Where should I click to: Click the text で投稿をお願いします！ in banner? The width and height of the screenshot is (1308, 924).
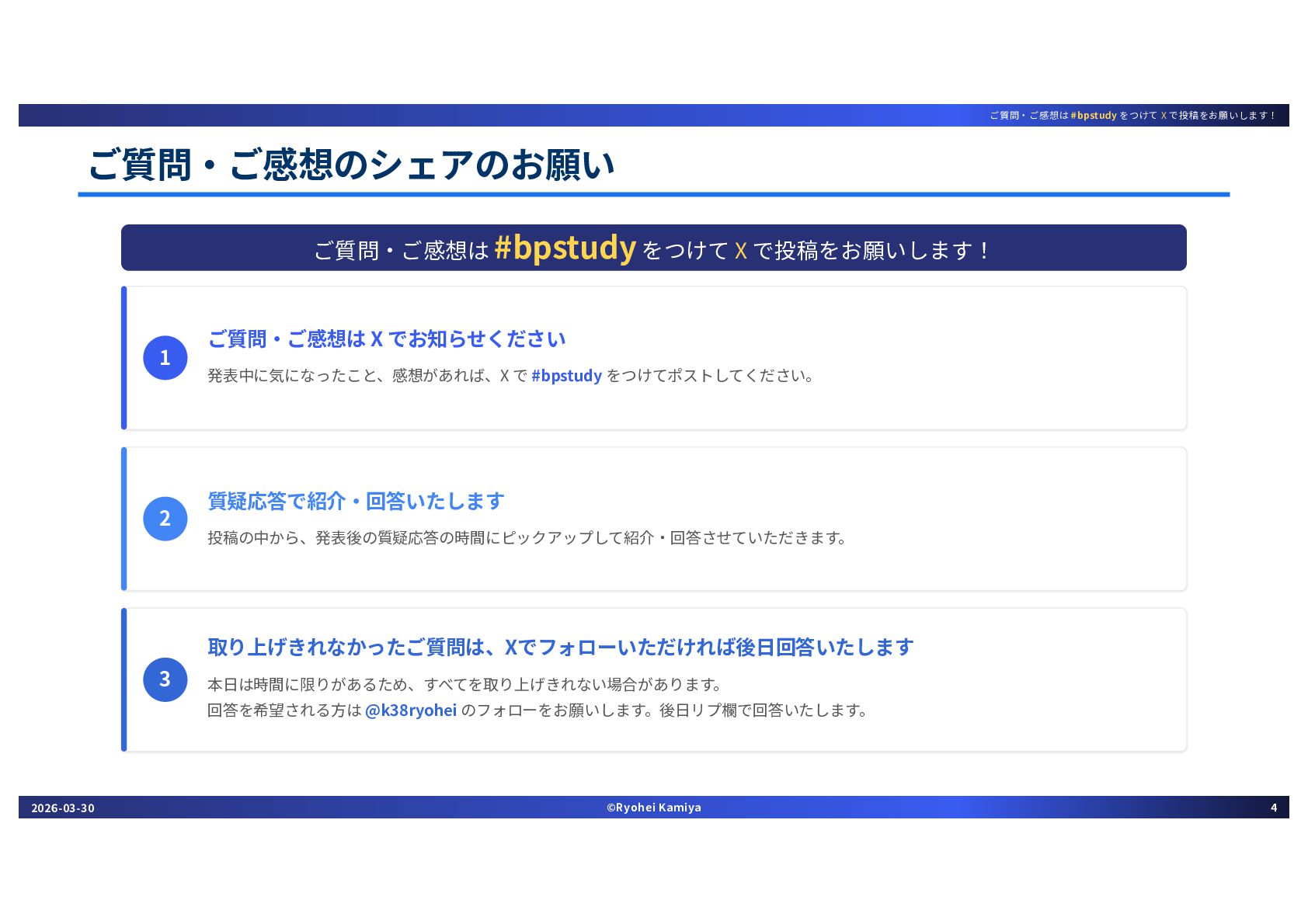(x=873, y=251)
